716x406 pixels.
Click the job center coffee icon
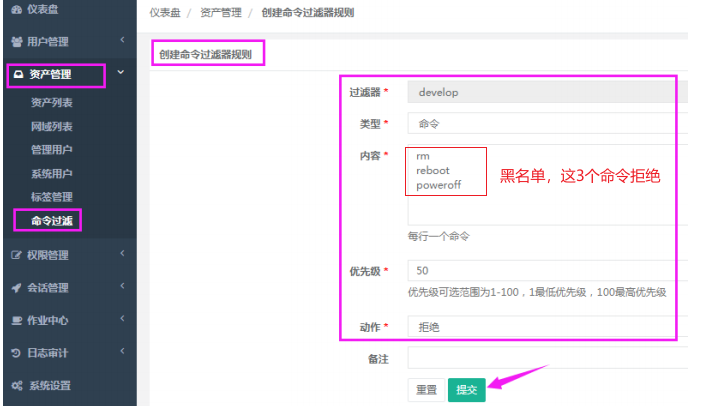[16, 321]
